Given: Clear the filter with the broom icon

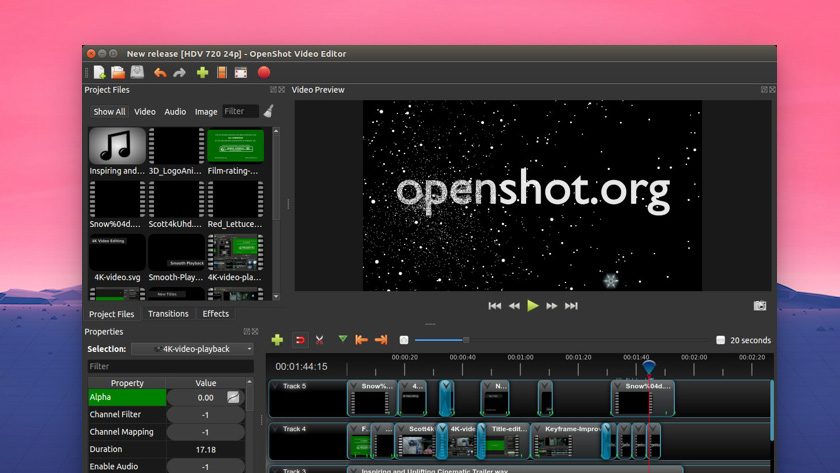Looking at the screenshot, I should coord(268,112).
